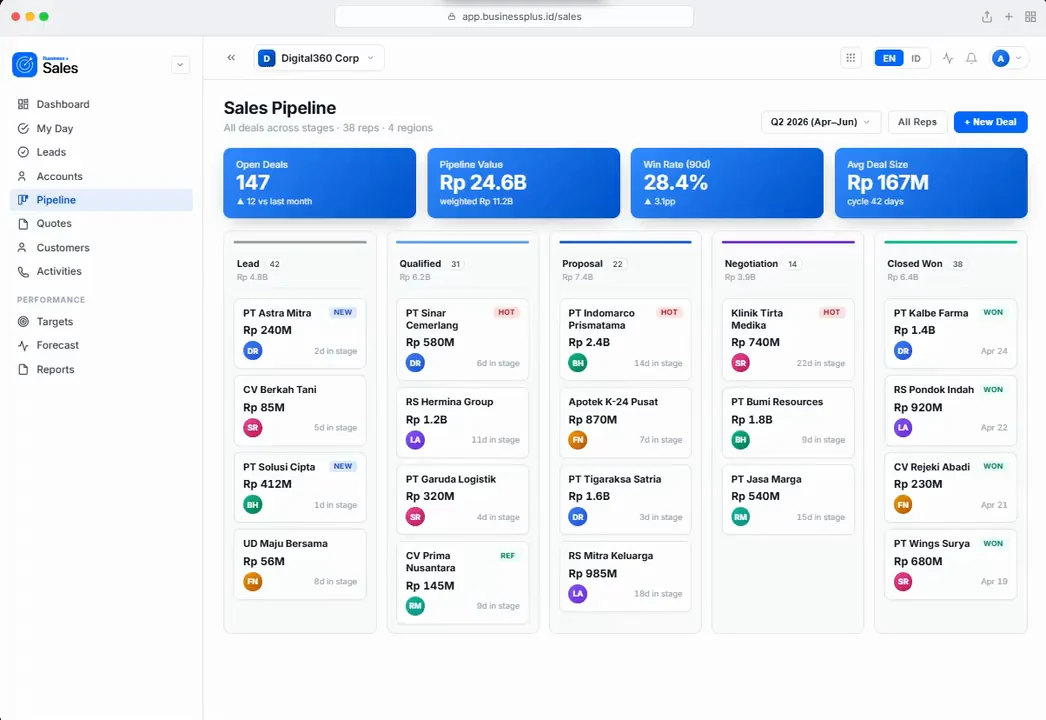
Task: Click the Negotiation column header
Action: tap(788, 270)
